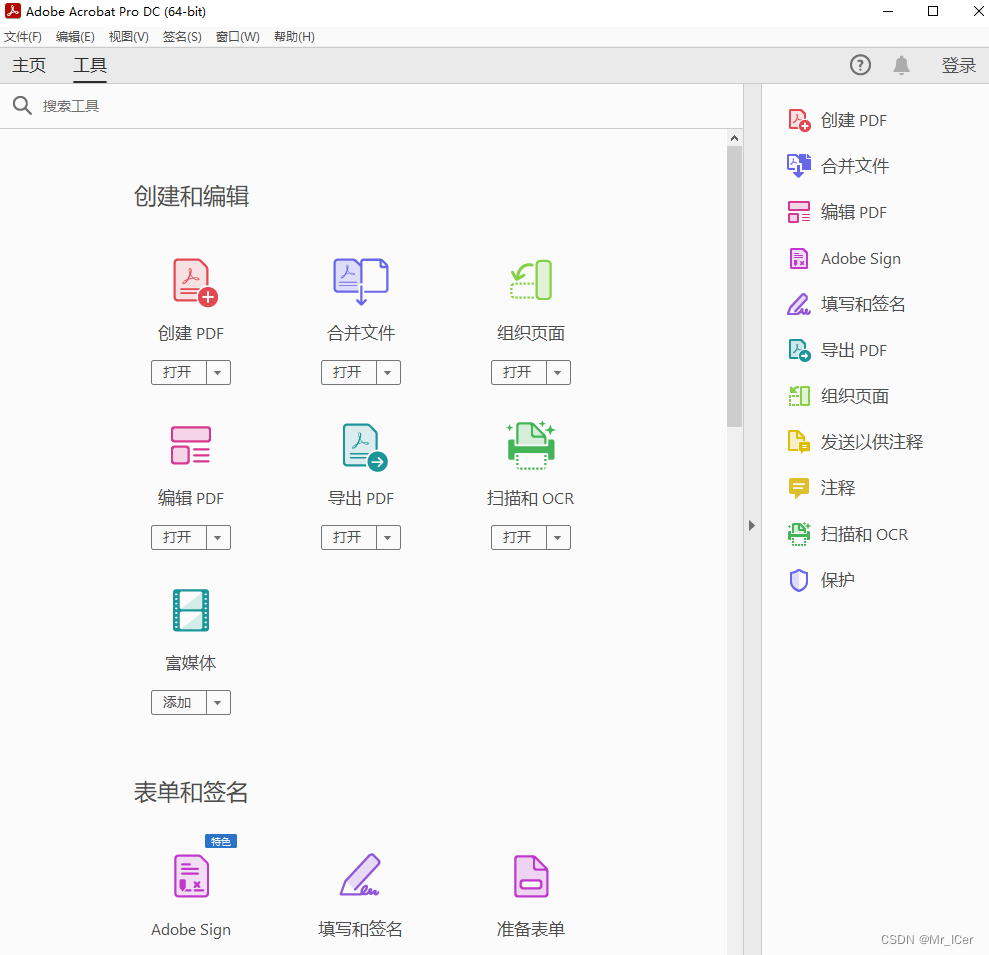Switch to the 工具 tab

coord(90,65)
